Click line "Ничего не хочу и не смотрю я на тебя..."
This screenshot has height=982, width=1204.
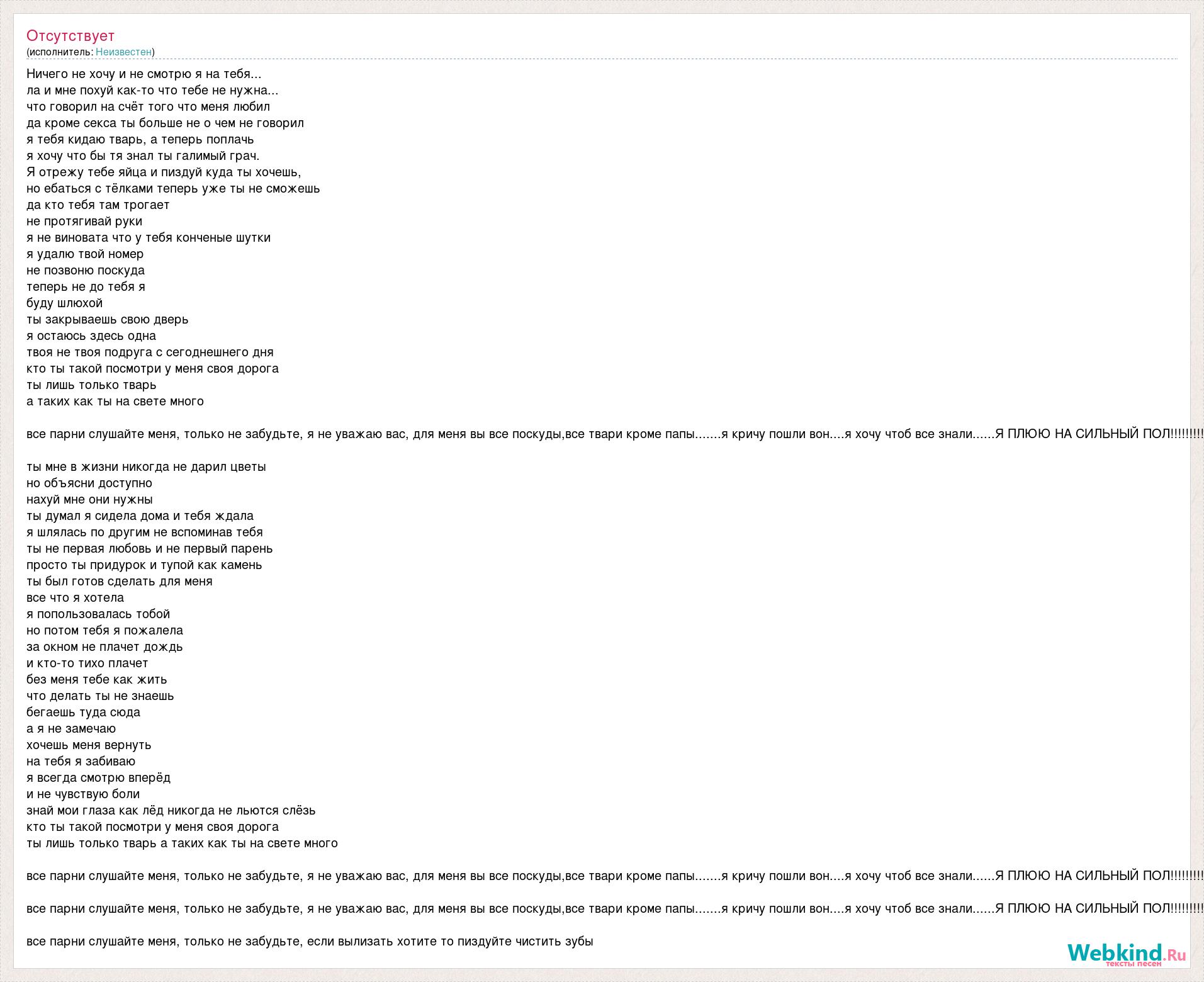click(x=144, y=74)
